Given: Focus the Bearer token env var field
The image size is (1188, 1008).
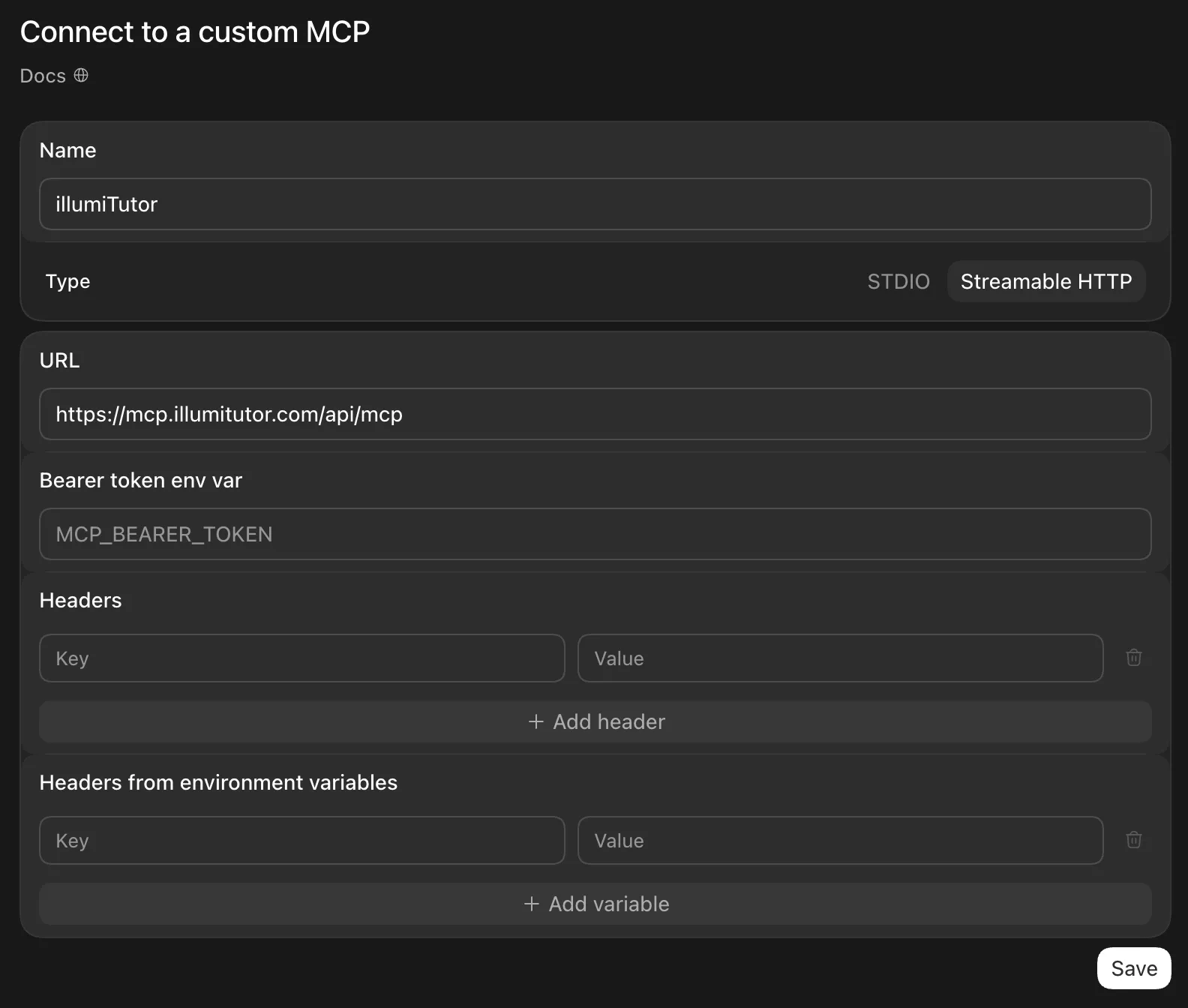Looking at the screenshot, I should point(595,534).
